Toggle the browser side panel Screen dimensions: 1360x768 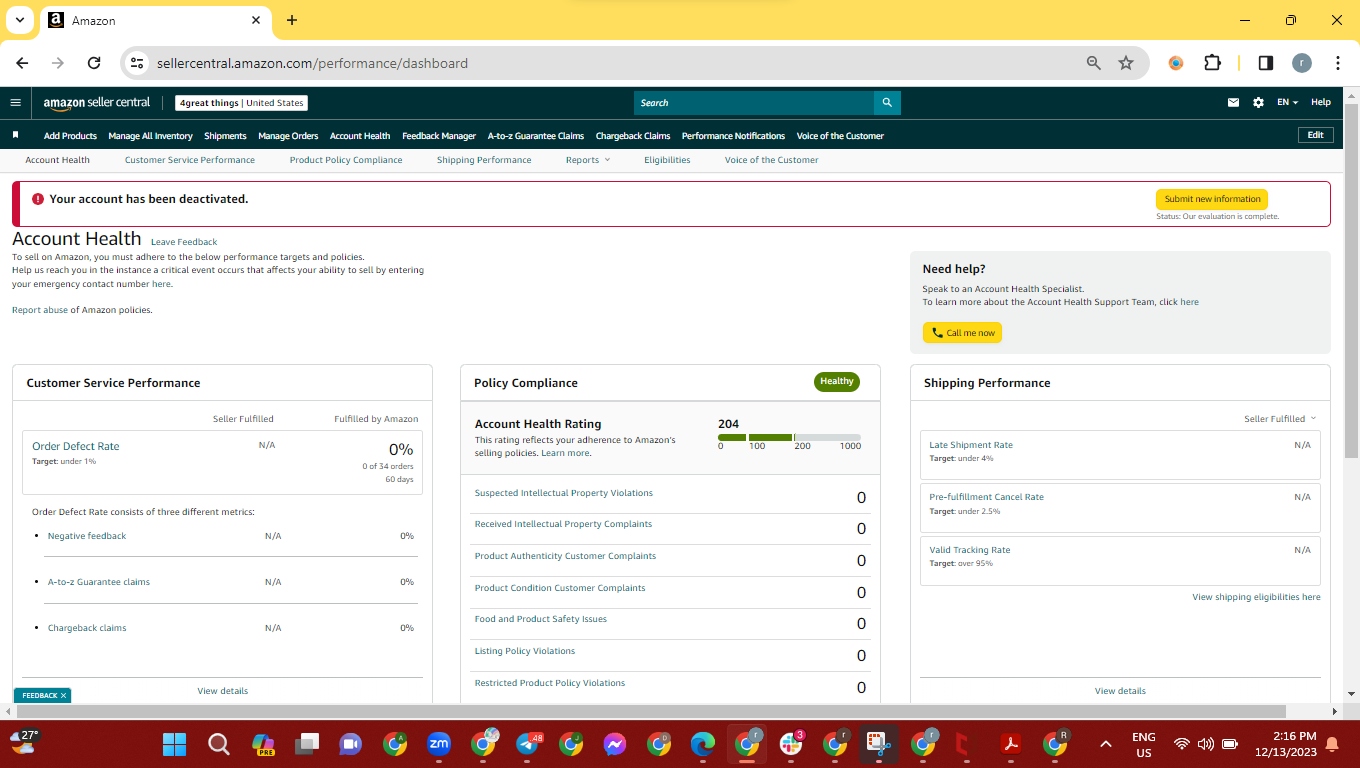1265,63
